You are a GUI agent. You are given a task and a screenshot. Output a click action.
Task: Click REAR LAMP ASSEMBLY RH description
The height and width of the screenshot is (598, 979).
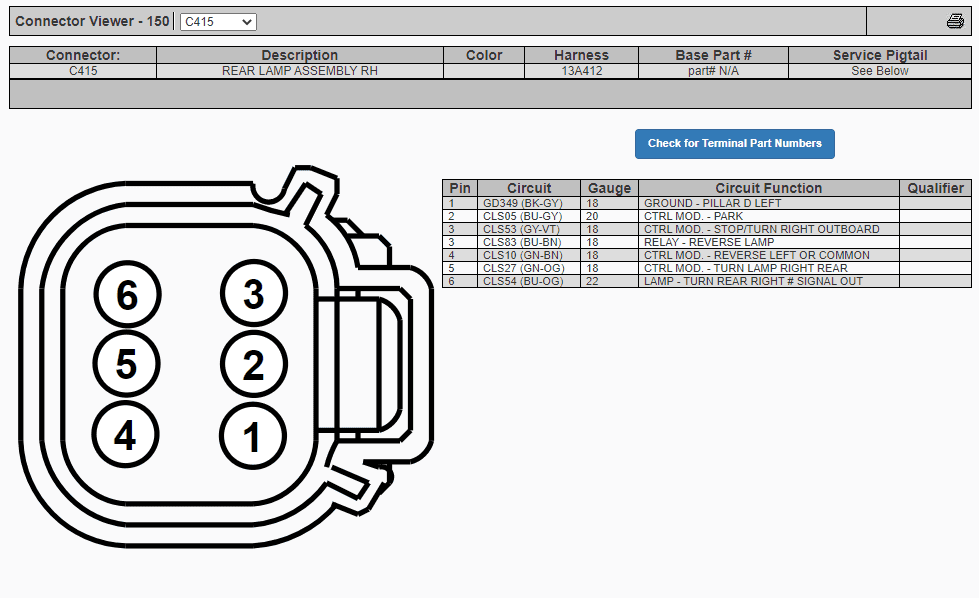pyautogui.click(x=300, y=71)
